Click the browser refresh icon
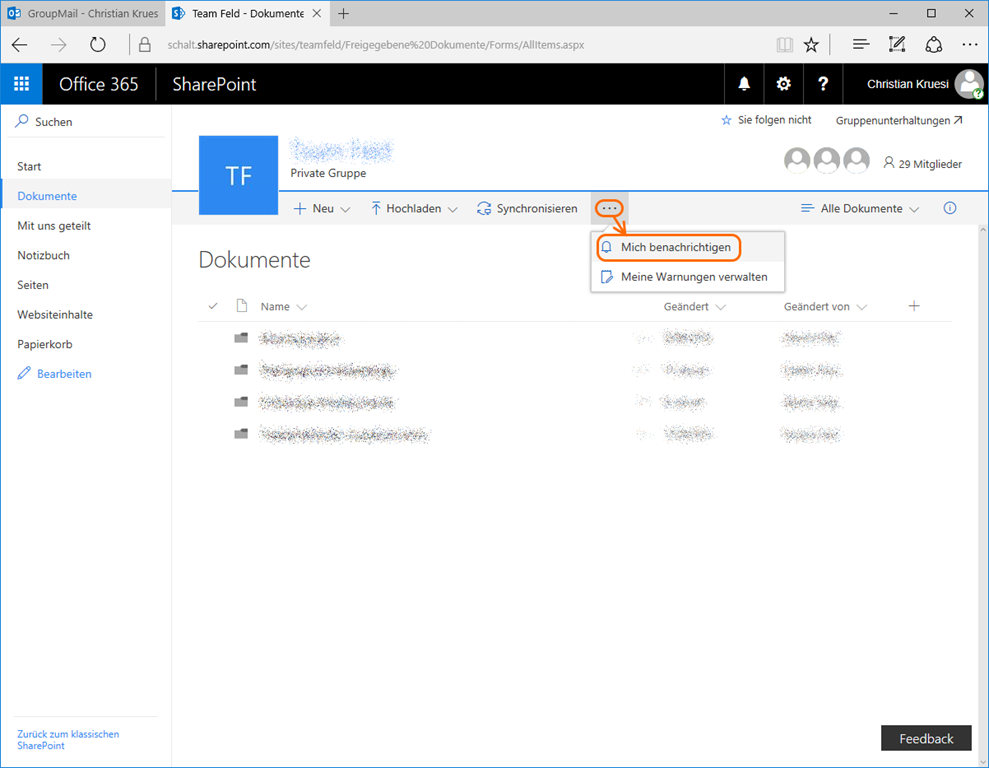 tap(97, 44)
